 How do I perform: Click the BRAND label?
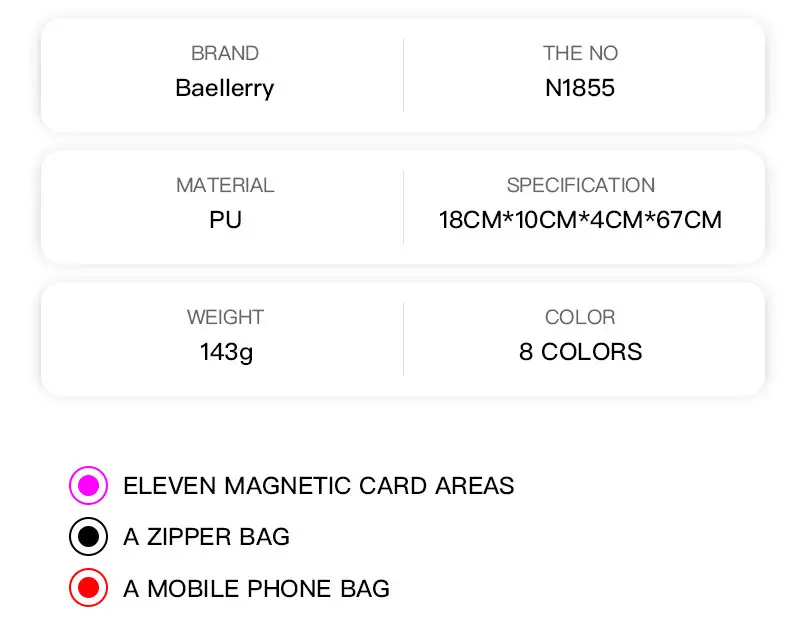225,53
